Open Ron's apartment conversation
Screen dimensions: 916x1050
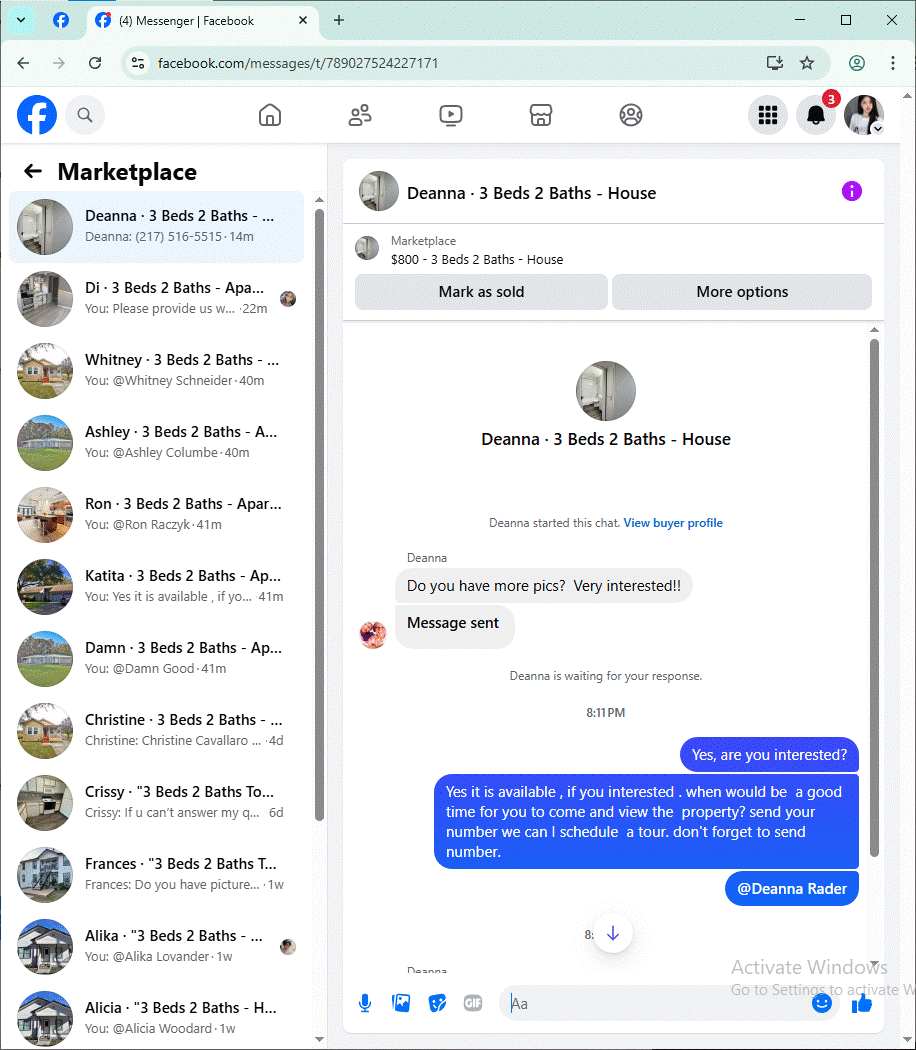157,515
